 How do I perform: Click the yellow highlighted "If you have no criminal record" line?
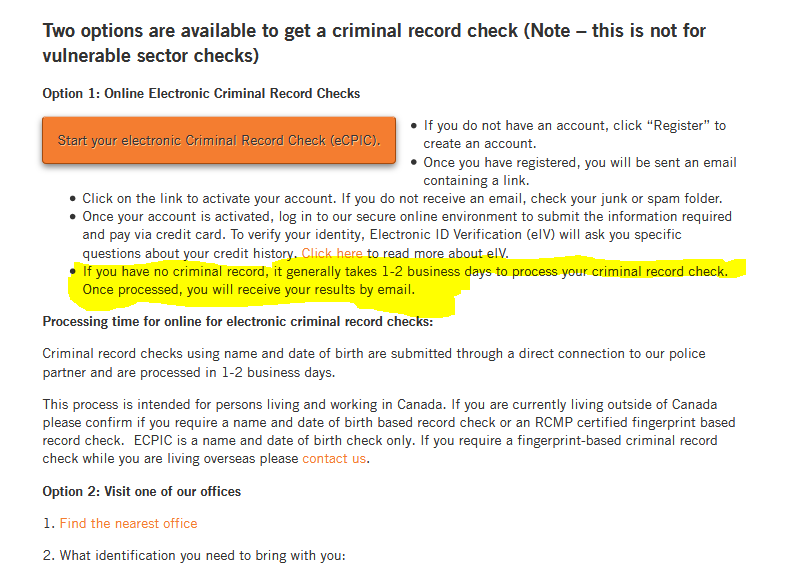405,271
